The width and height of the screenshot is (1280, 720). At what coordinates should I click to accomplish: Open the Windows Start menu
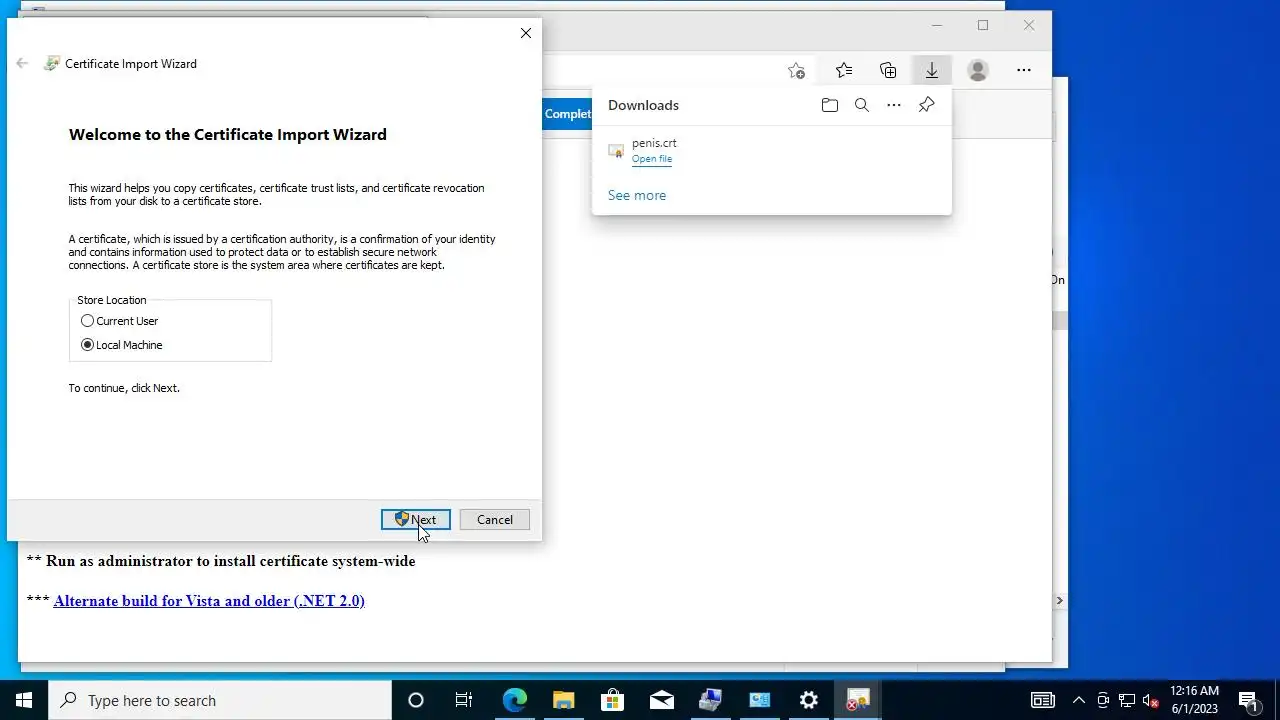(x=24, y=700)
